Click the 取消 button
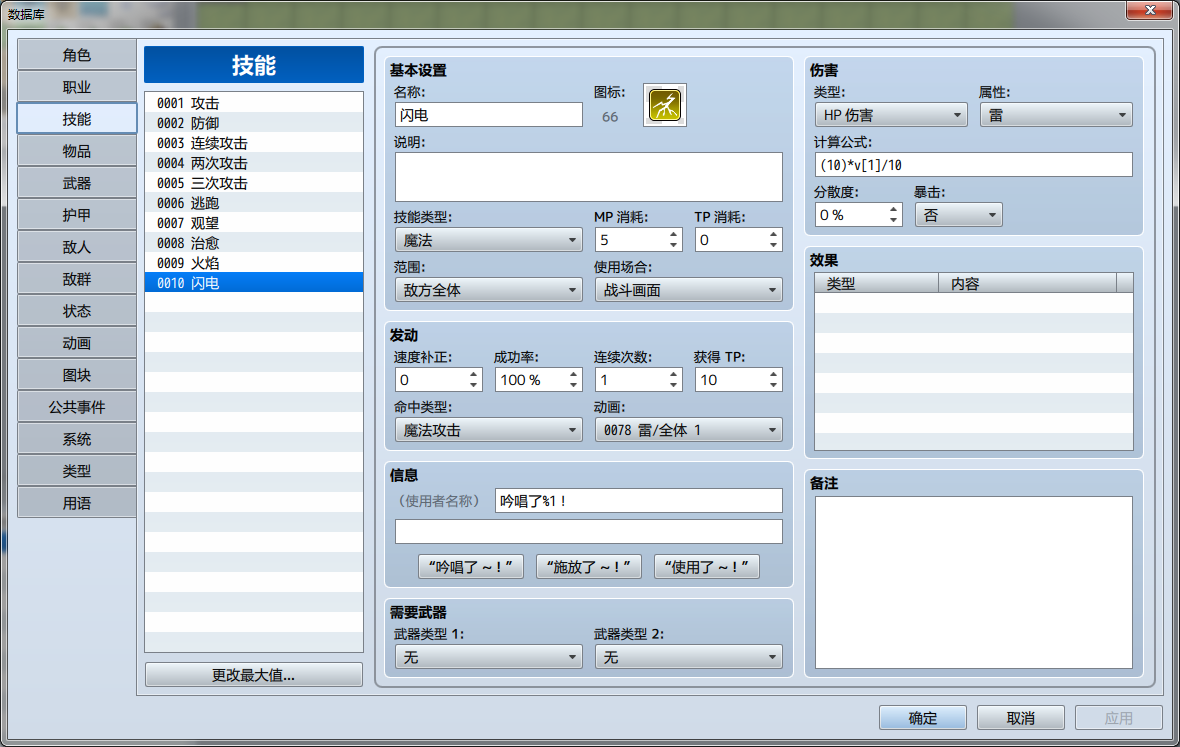Viewport: 1180px width, 747px height. [1020, 718]
